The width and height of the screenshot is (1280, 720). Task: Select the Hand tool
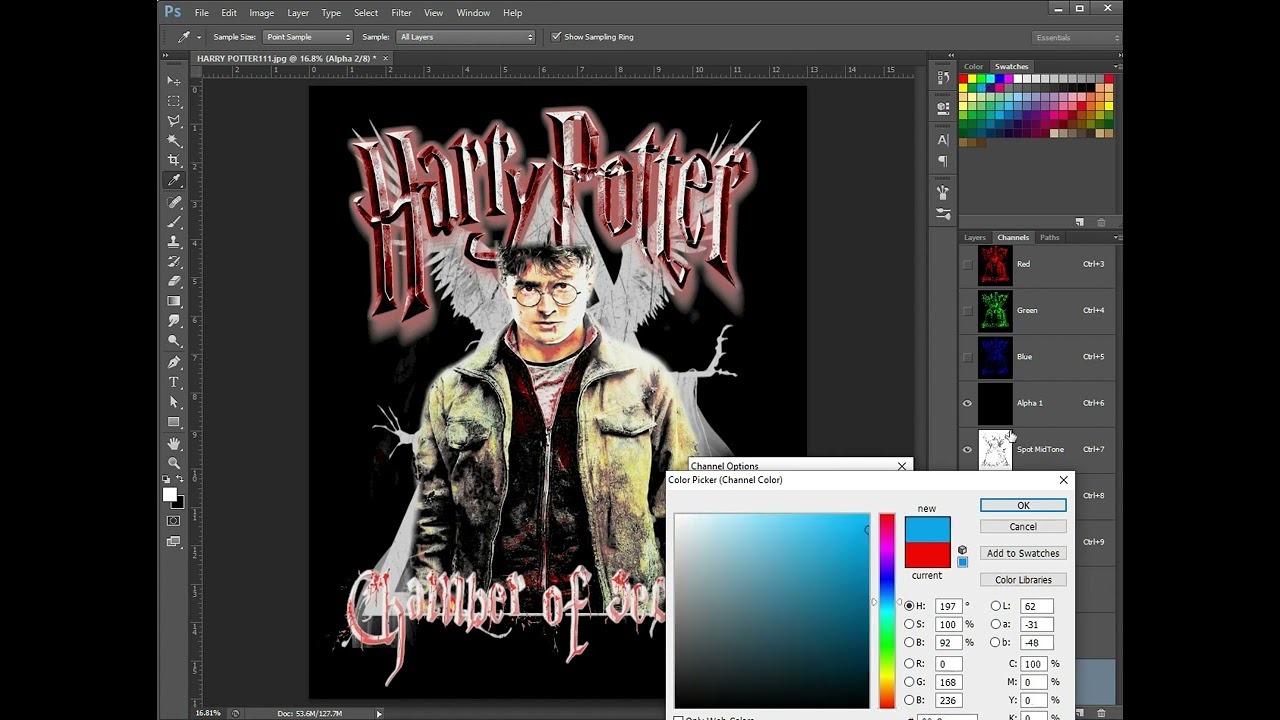174,443
